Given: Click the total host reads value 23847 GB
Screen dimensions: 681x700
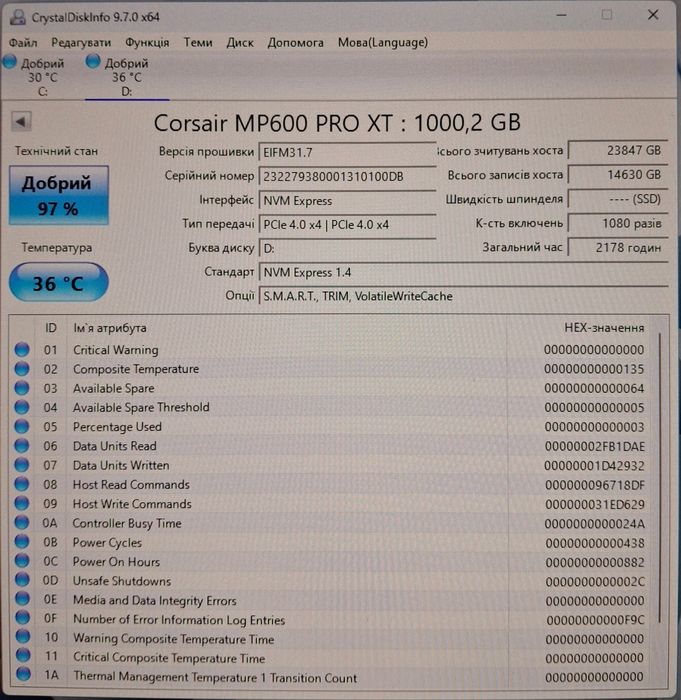Looking at the screenshot, I should coord(618,150).
